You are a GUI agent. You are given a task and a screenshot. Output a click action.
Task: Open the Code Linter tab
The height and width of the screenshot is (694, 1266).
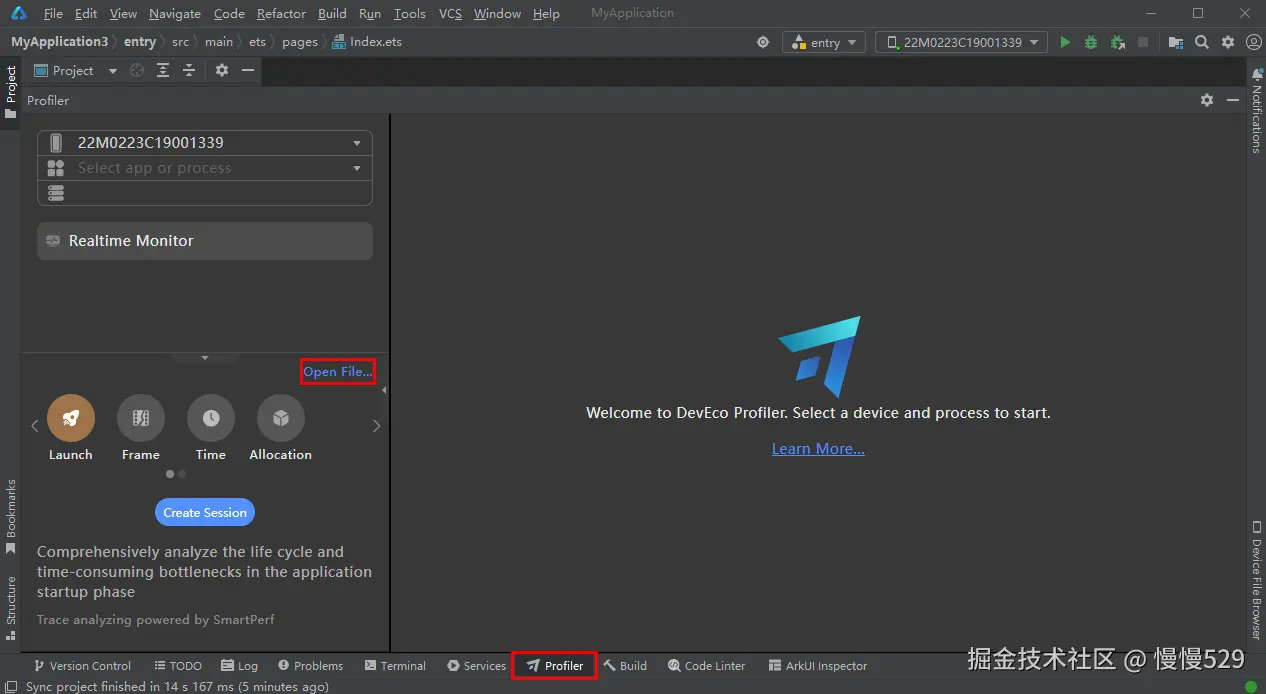(x=707, y=666)
